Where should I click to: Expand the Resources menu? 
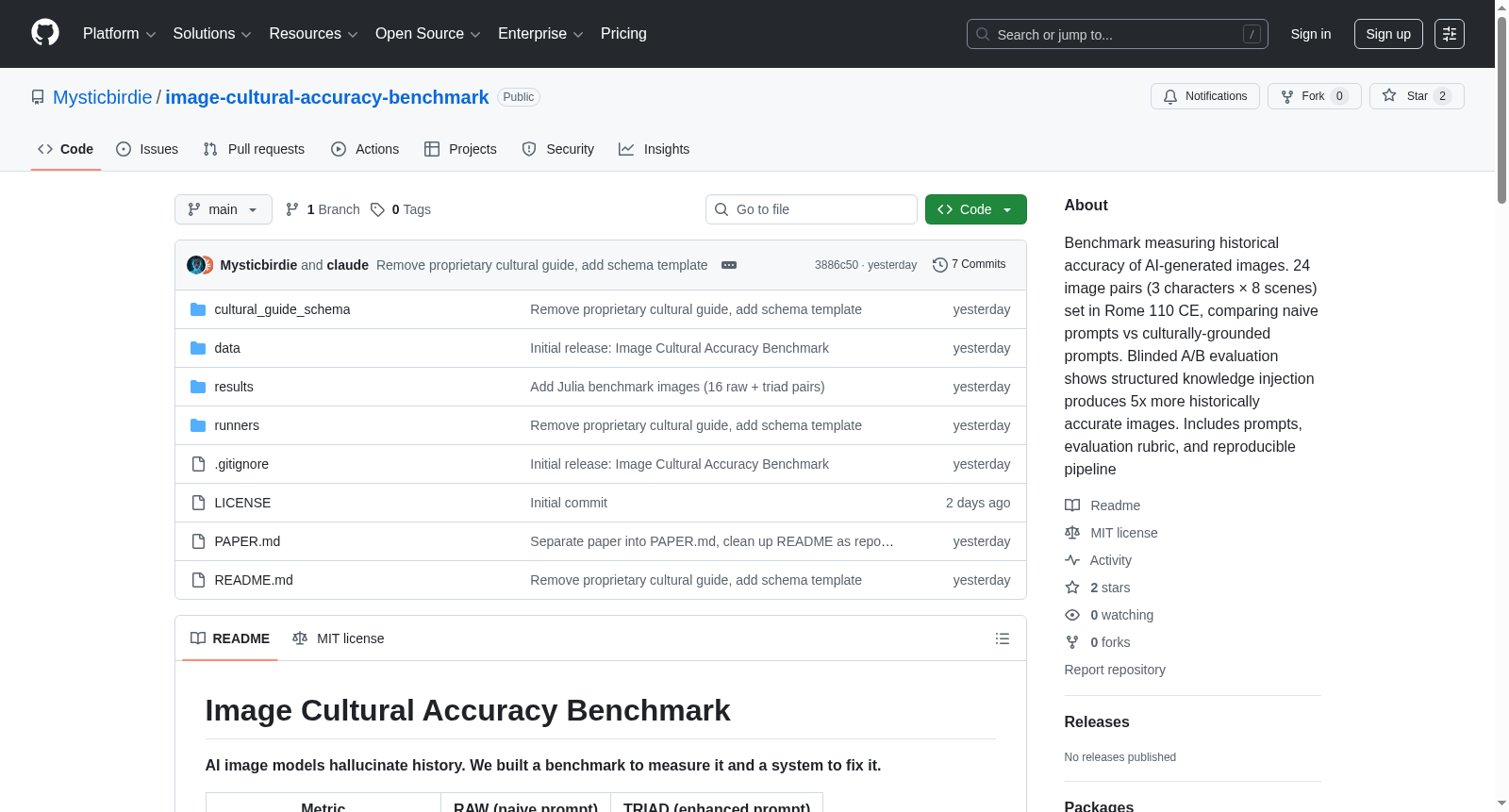coord(313,34)
